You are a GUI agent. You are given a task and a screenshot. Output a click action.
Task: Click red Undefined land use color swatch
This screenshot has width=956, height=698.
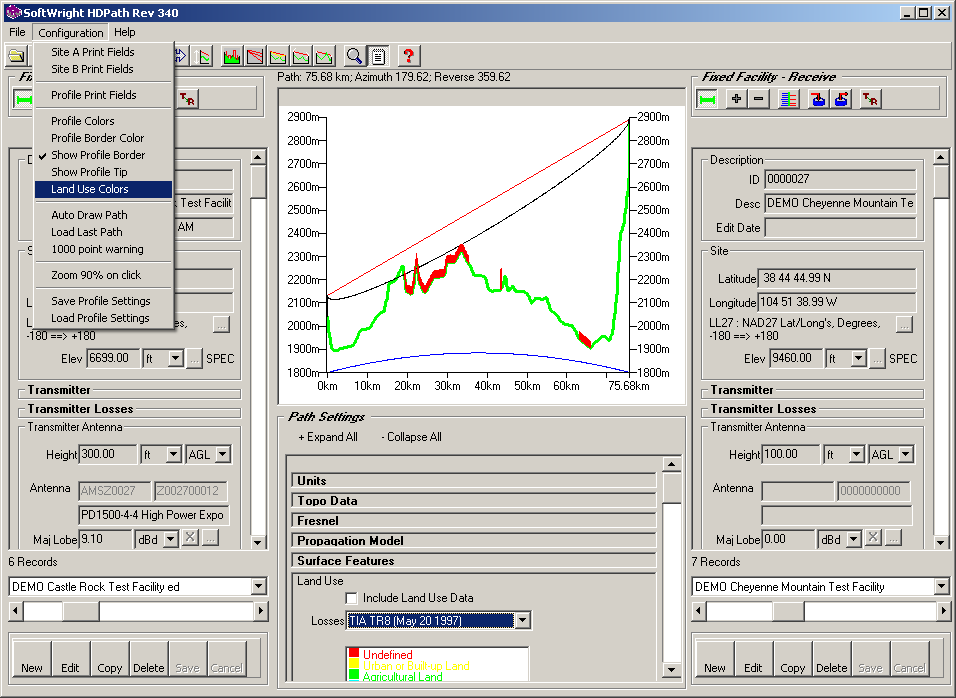click(354, 653)
